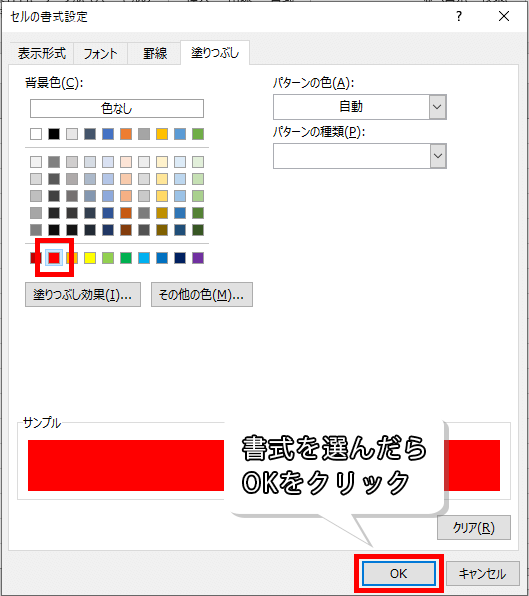Click the empty パターンの種類 field
This screenshot has width=529, height=596.
point(352,156)
